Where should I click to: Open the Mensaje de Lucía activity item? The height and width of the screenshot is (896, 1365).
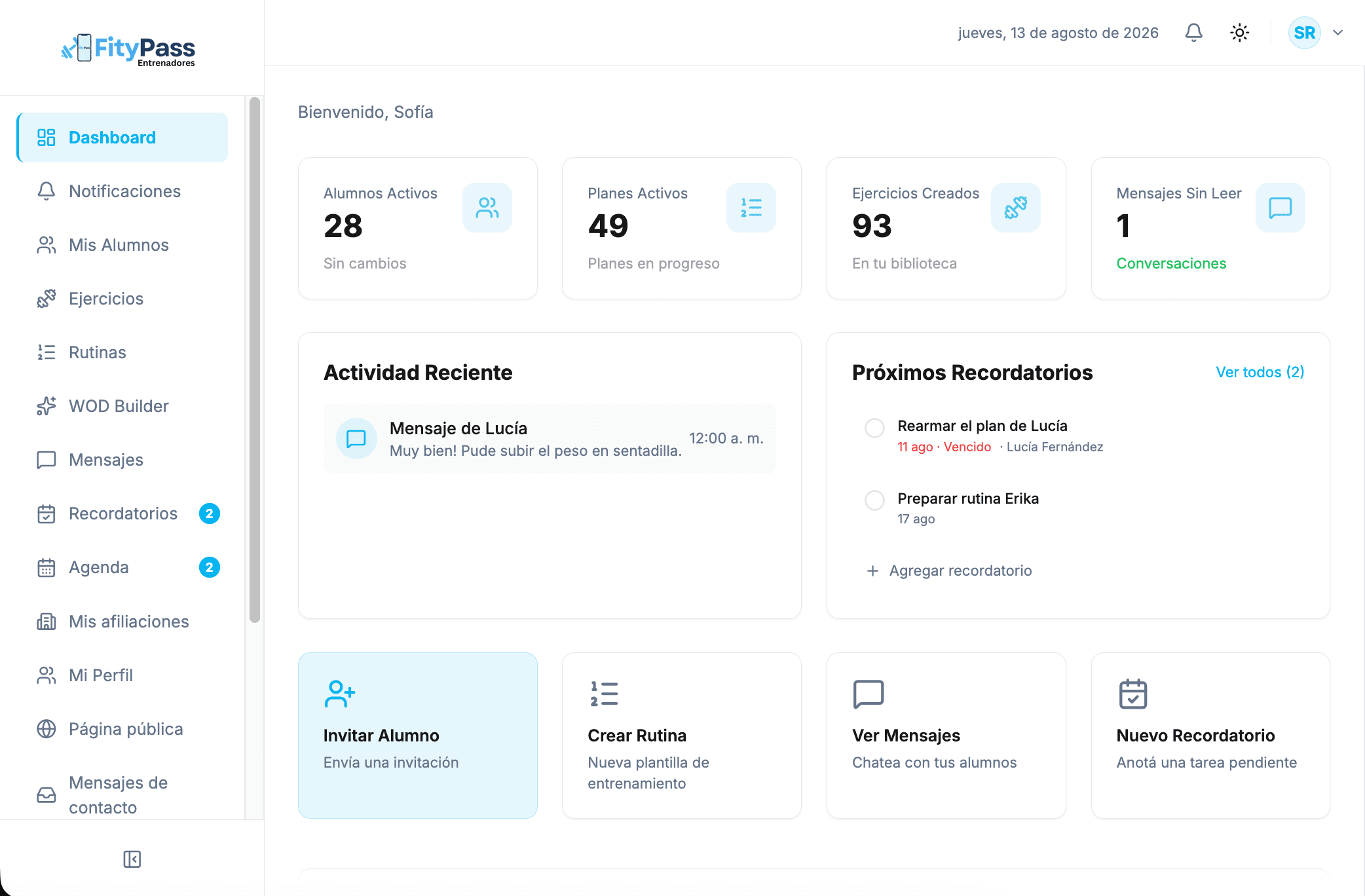click(550, 439)
